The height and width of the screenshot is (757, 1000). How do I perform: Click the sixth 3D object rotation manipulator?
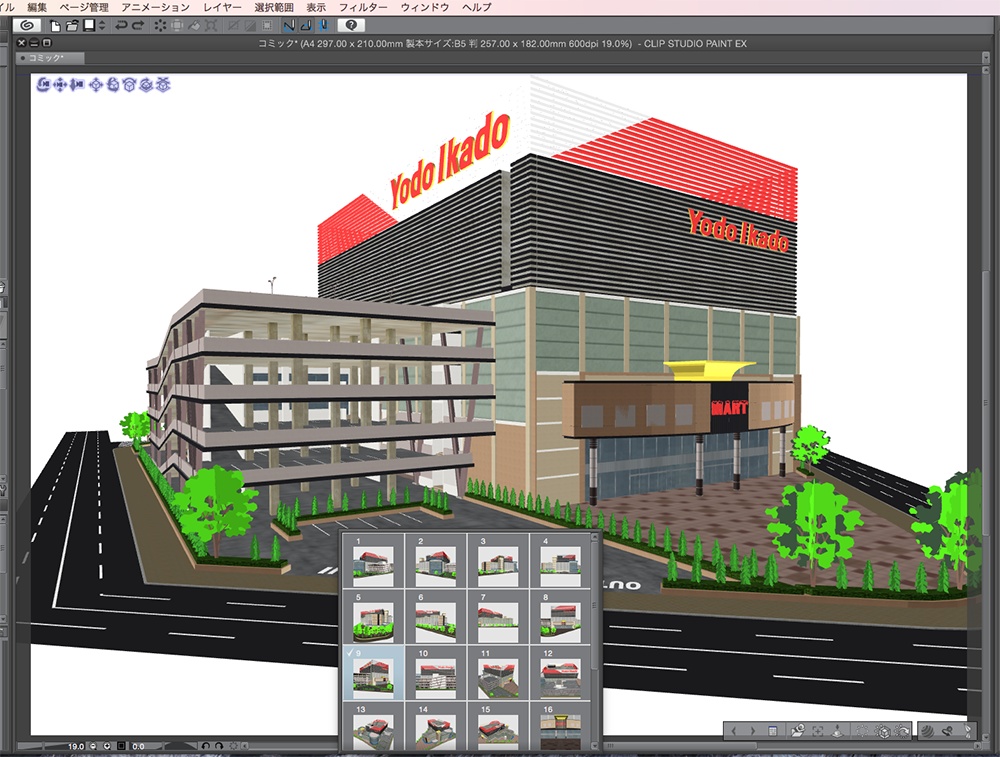[x=129, y=84]
